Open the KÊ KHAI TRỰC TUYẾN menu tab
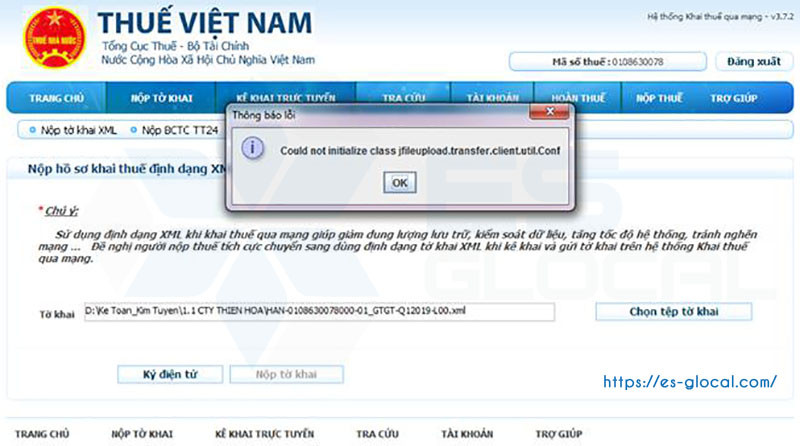 coord(286,98)
